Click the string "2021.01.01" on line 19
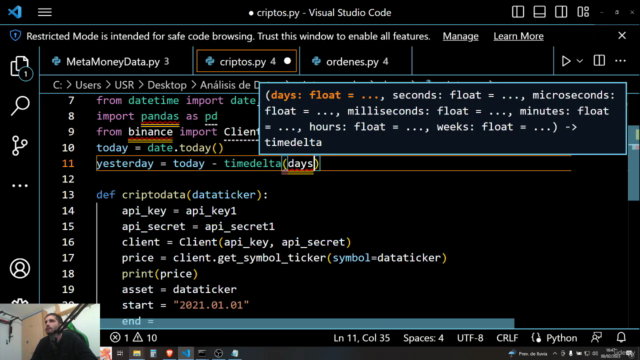Screen dimensions: 640x360 211,305
